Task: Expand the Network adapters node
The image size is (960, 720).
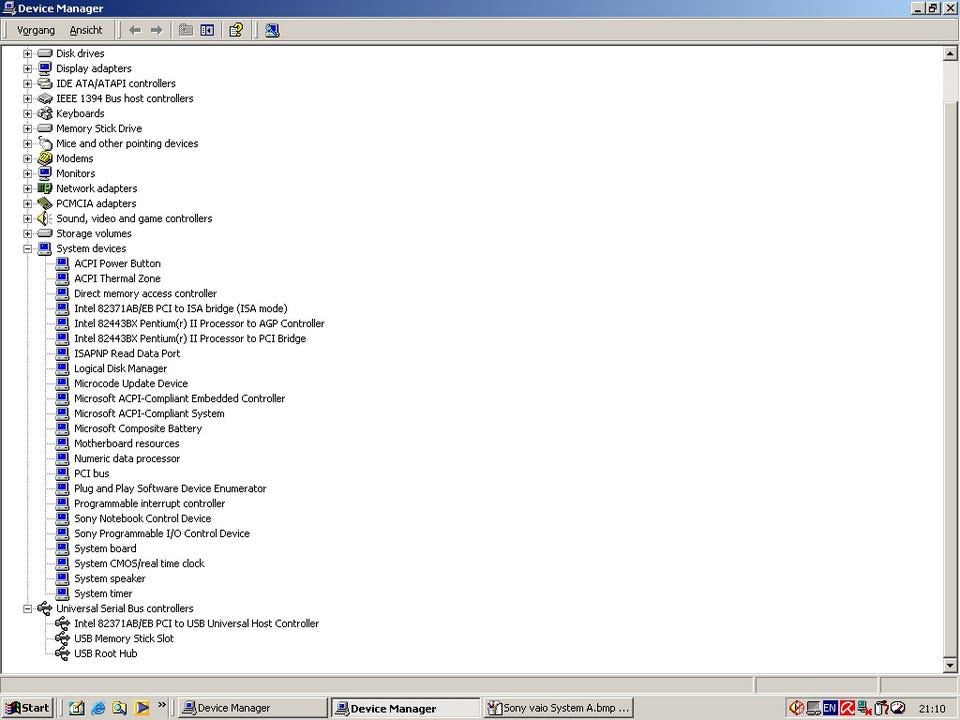Action: pos(28,189)
